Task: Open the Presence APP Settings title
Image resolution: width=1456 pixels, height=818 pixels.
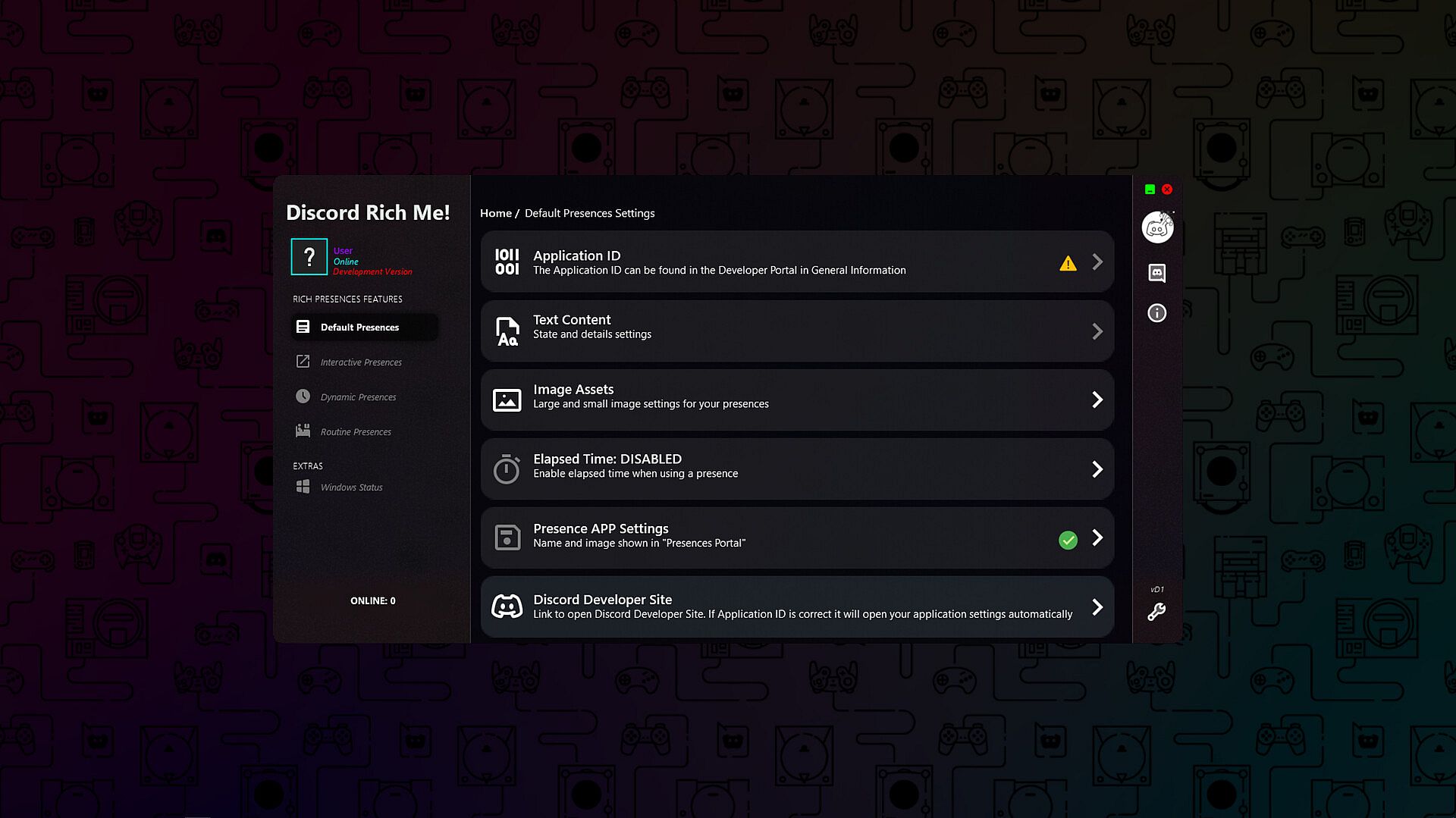Action: pyautogui.click(x=601, y=528)
